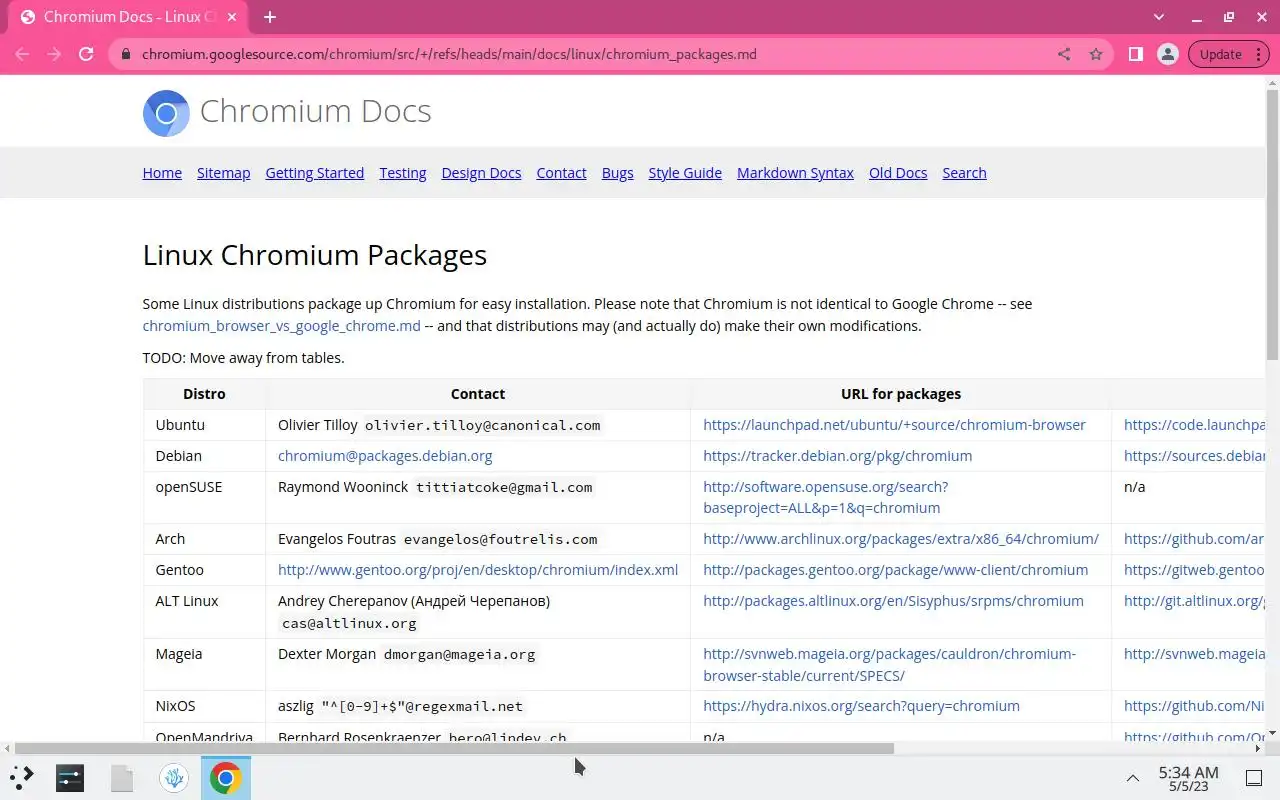Click the Chromium Docs site title
The height and width of the screenshot is (800, 1280).
316,111
